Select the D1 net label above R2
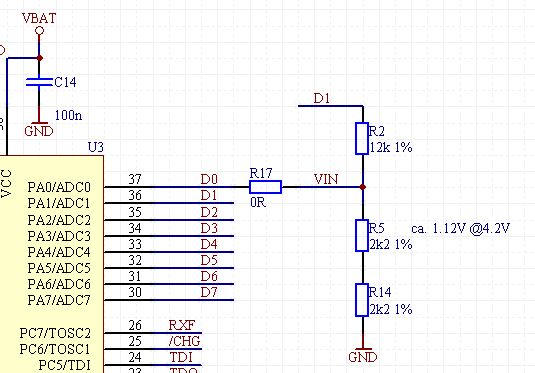 coord(322,99)
